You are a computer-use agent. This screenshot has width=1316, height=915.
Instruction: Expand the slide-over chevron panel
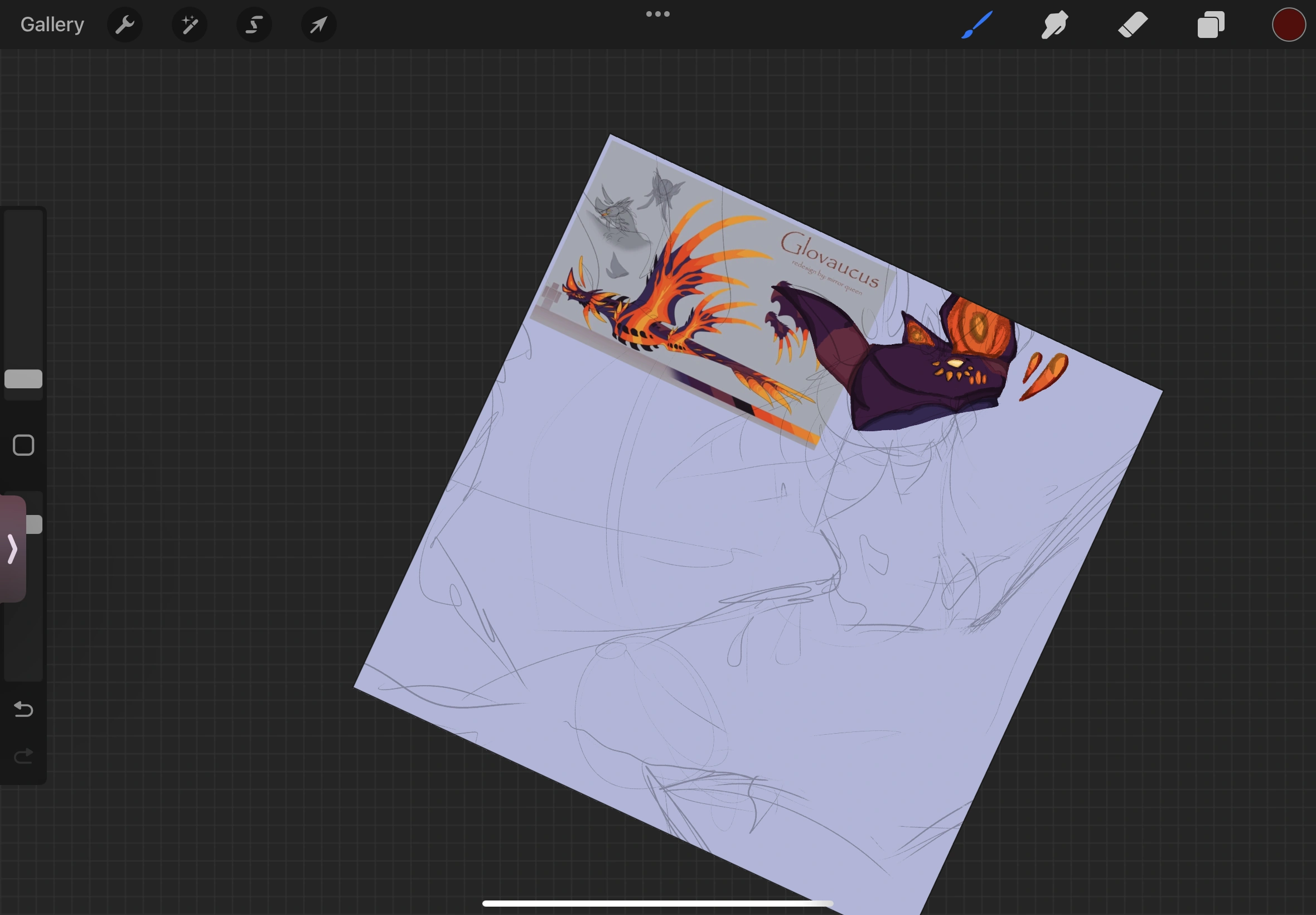click(13, 548)
